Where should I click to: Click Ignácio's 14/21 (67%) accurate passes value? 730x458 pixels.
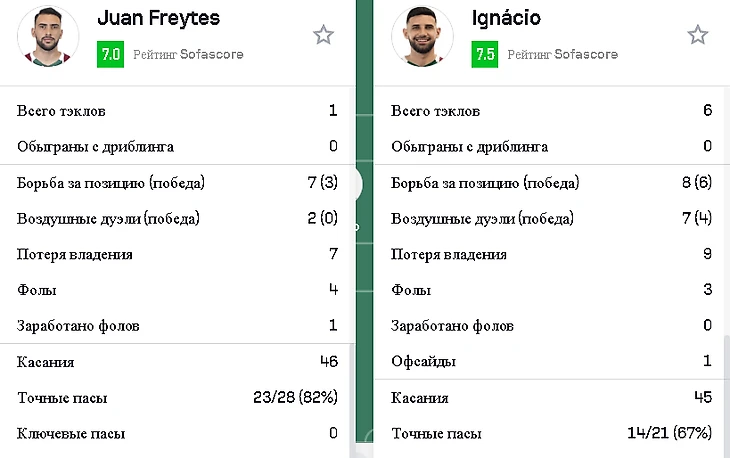click(x=669, y=434)
